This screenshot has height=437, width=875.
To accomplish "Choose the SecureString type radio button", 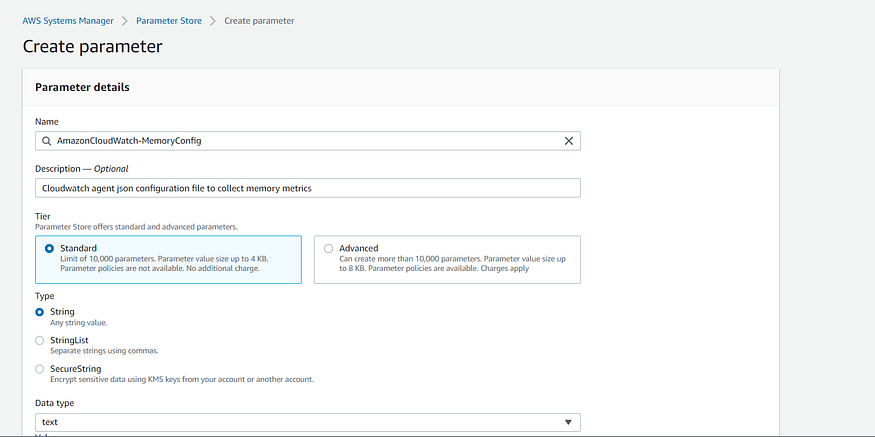I will [40, 369].
